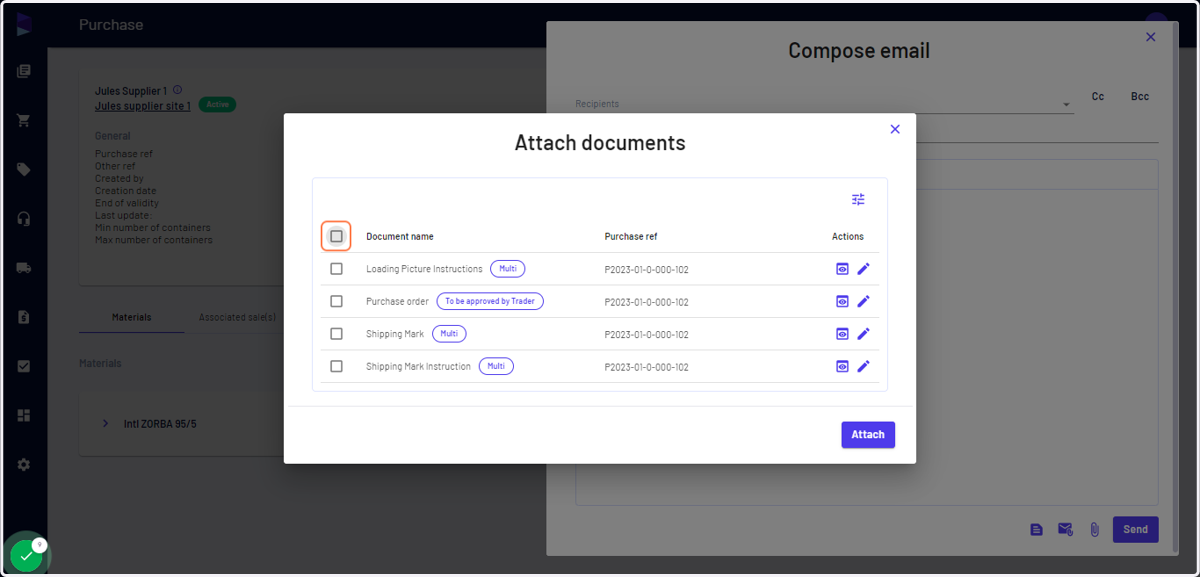1200x577 pixels.
Task: Open the Recipients dropdown arrow
Action: pyautogui.click(x=1066, y=105)
